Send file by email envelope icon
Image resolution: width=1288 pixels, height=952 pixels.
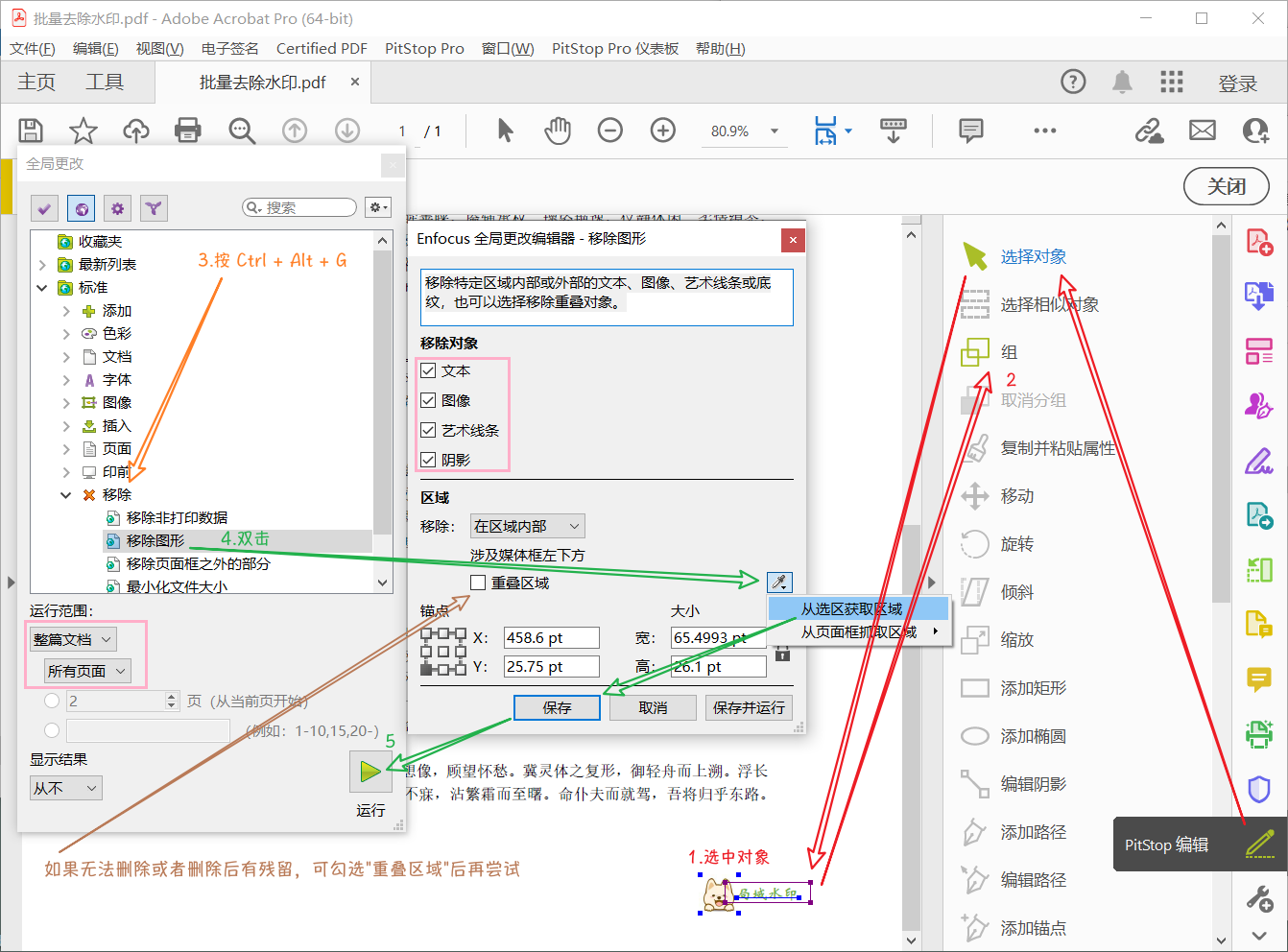coord(1203,131)
